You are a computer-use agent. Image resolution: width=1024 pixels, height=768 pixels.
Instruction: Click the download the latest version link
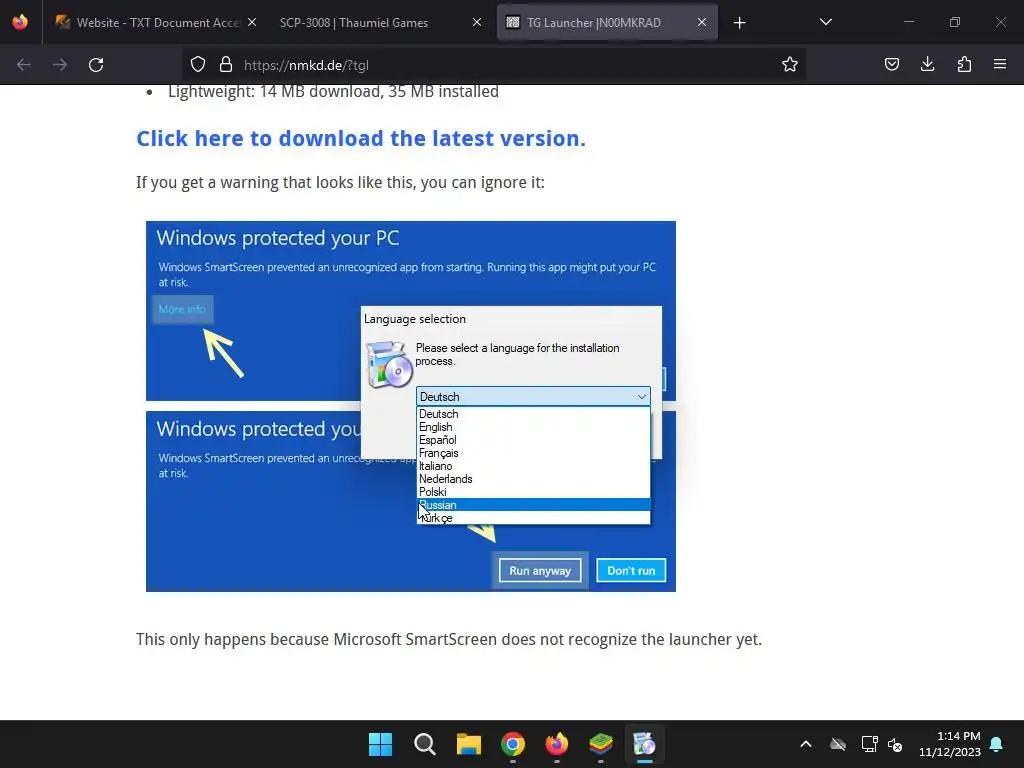pyautogui.click(x=360, y=138)
